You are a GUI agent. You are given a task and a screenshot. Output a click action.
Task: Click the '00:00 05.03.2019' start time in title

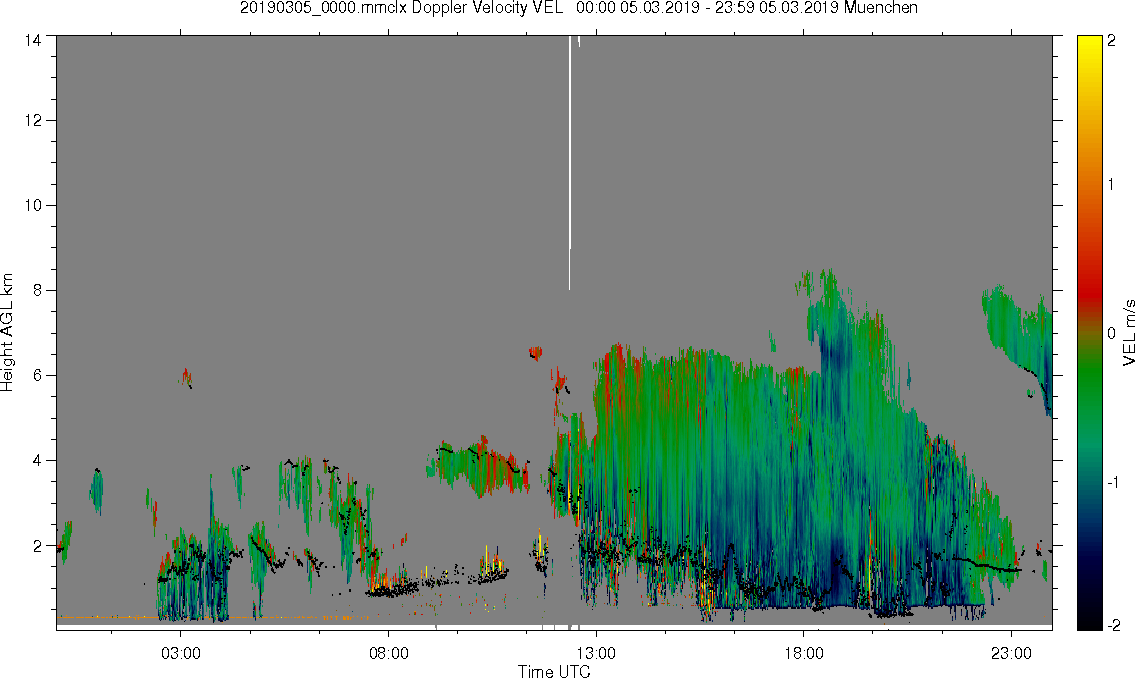pyautogui.click(x=638, y=8)
